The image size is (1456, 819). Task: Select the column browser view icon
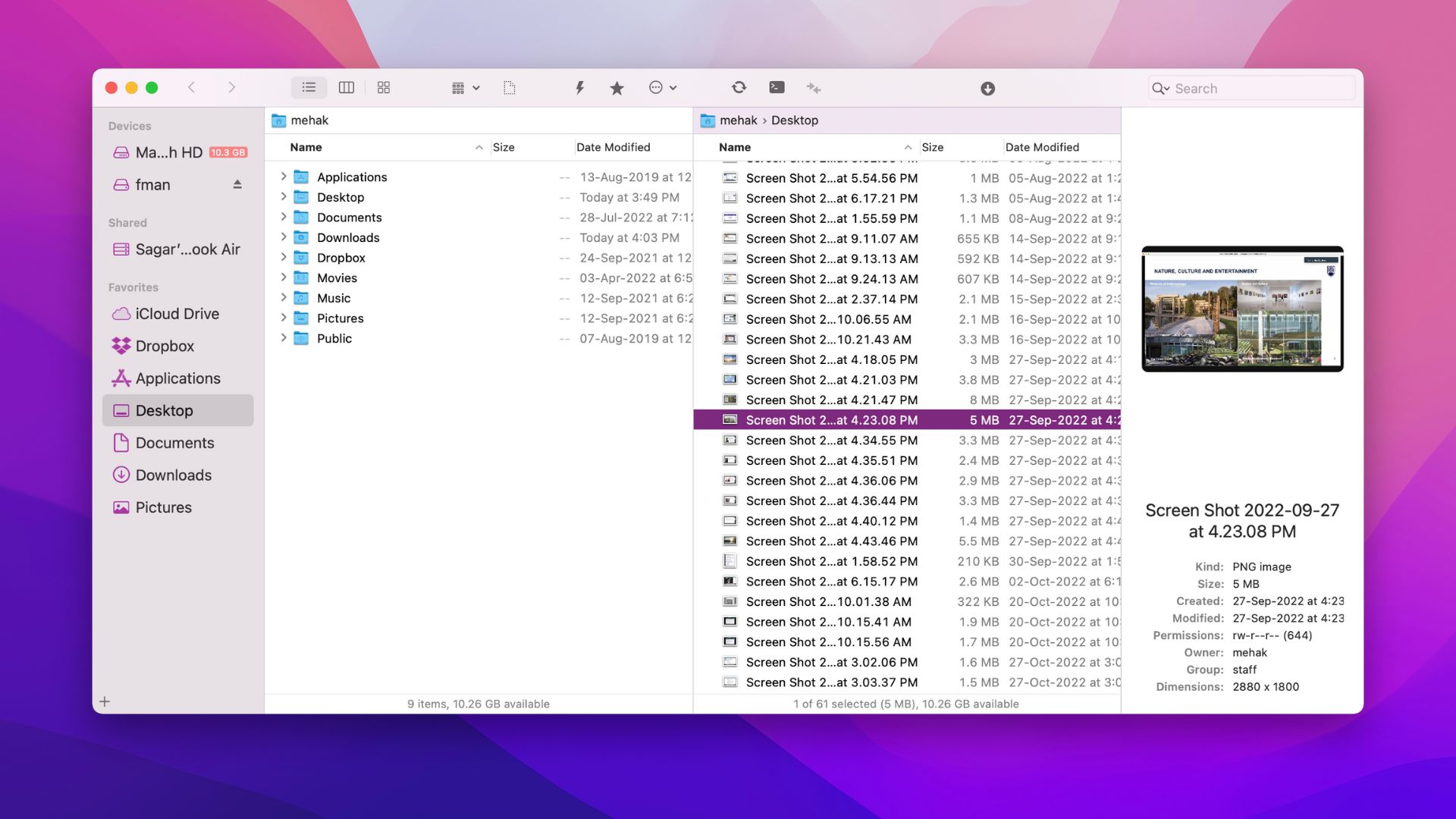346,88
